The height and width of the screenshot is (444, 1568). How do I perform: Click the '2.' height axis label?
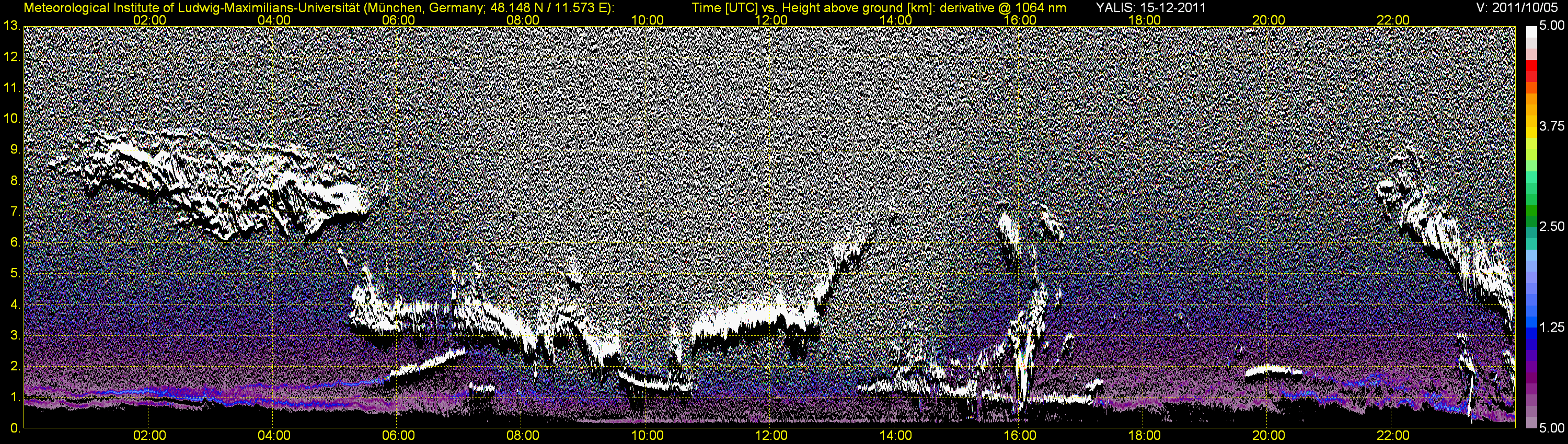pos(15,367)
